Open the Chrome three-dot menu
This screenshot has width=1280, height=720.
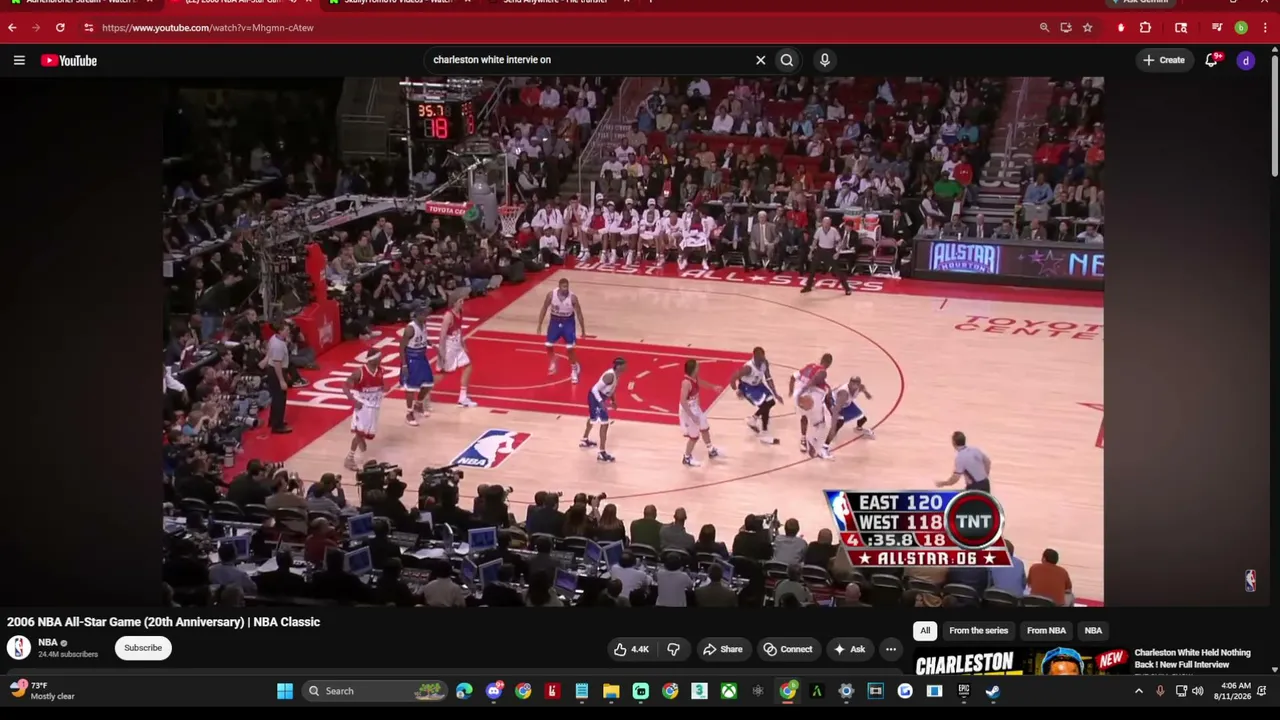coord(1265,28)
